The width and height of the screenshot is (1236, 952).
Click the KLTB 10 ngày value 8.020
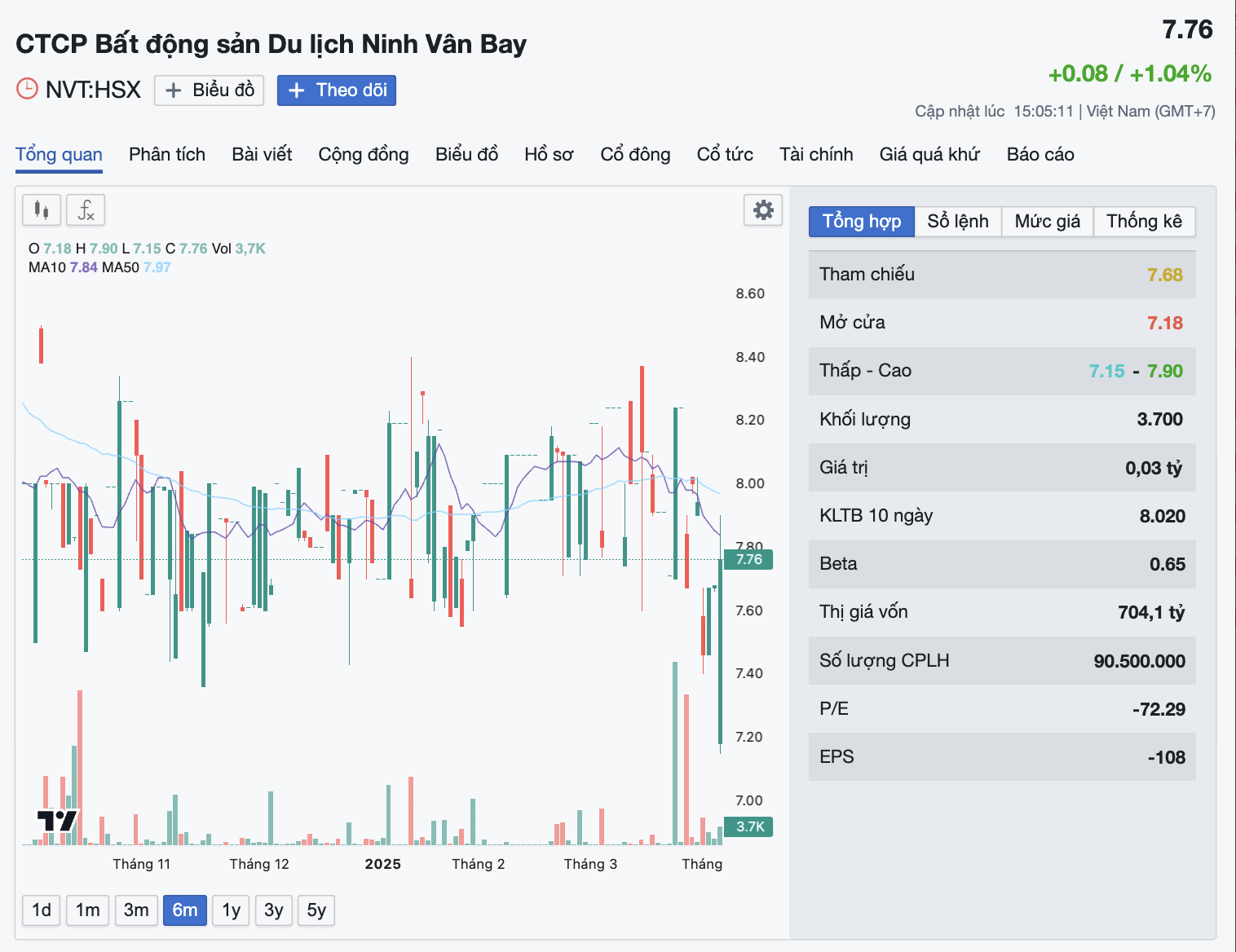[1163, 516]
